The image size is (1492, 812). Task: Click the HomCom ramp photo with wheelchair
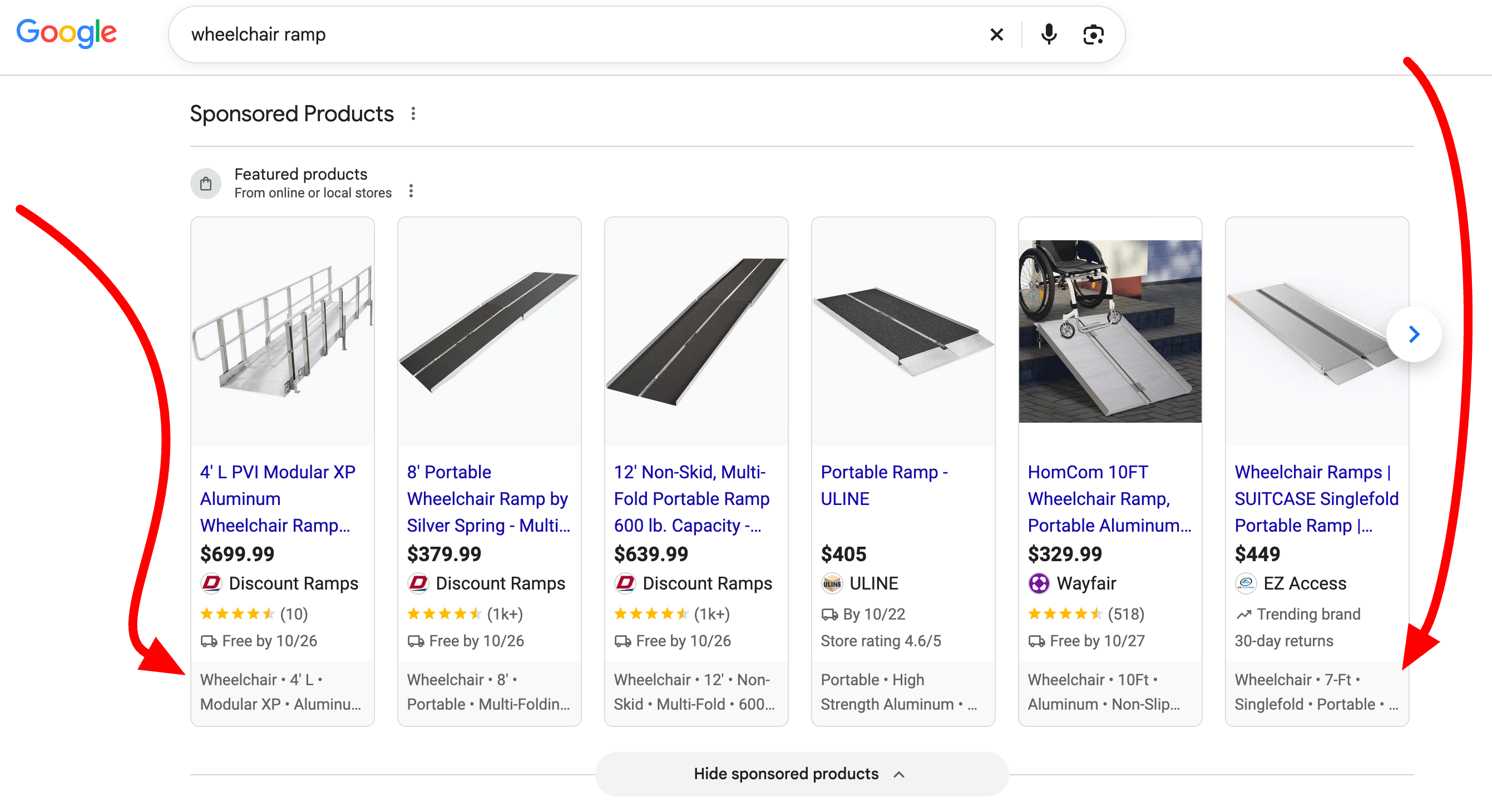point(1110,331)
